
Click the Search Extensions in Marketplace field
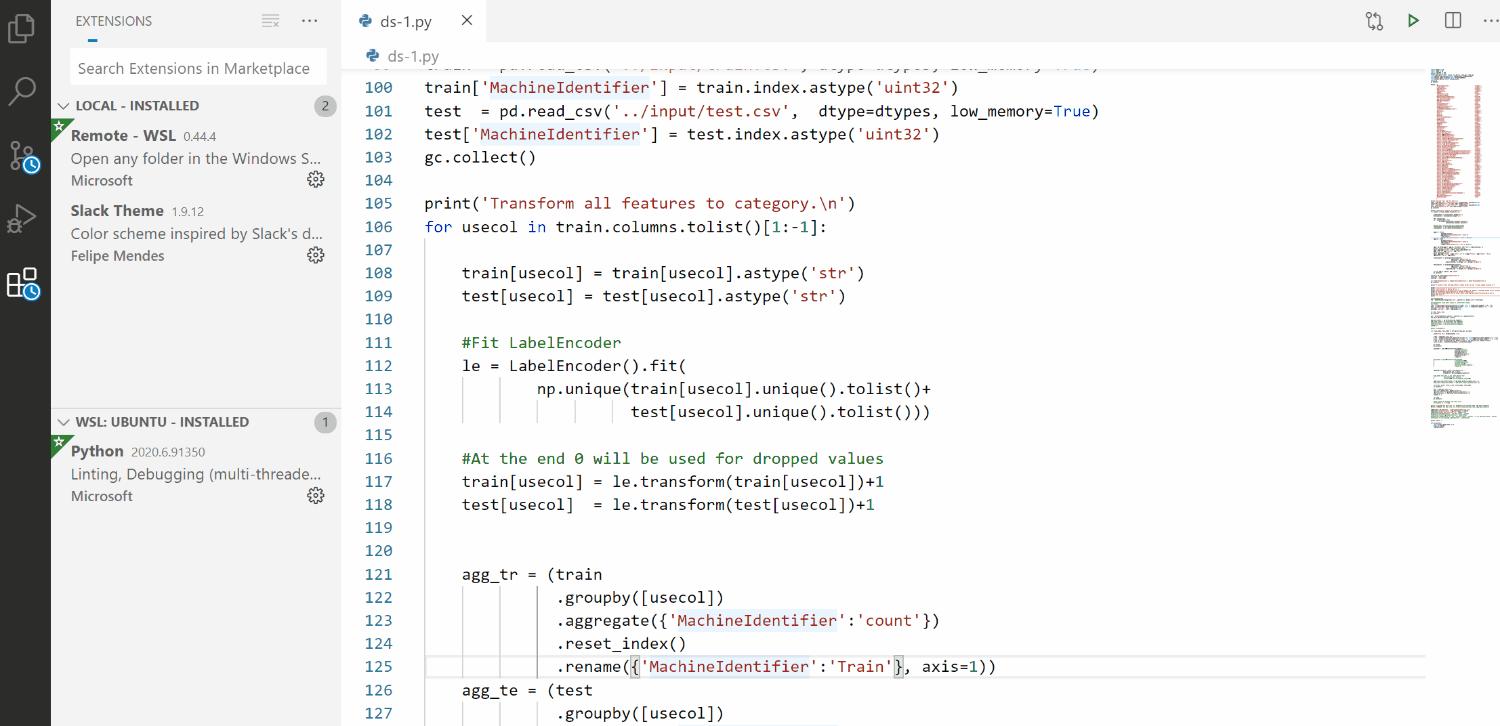196,67
